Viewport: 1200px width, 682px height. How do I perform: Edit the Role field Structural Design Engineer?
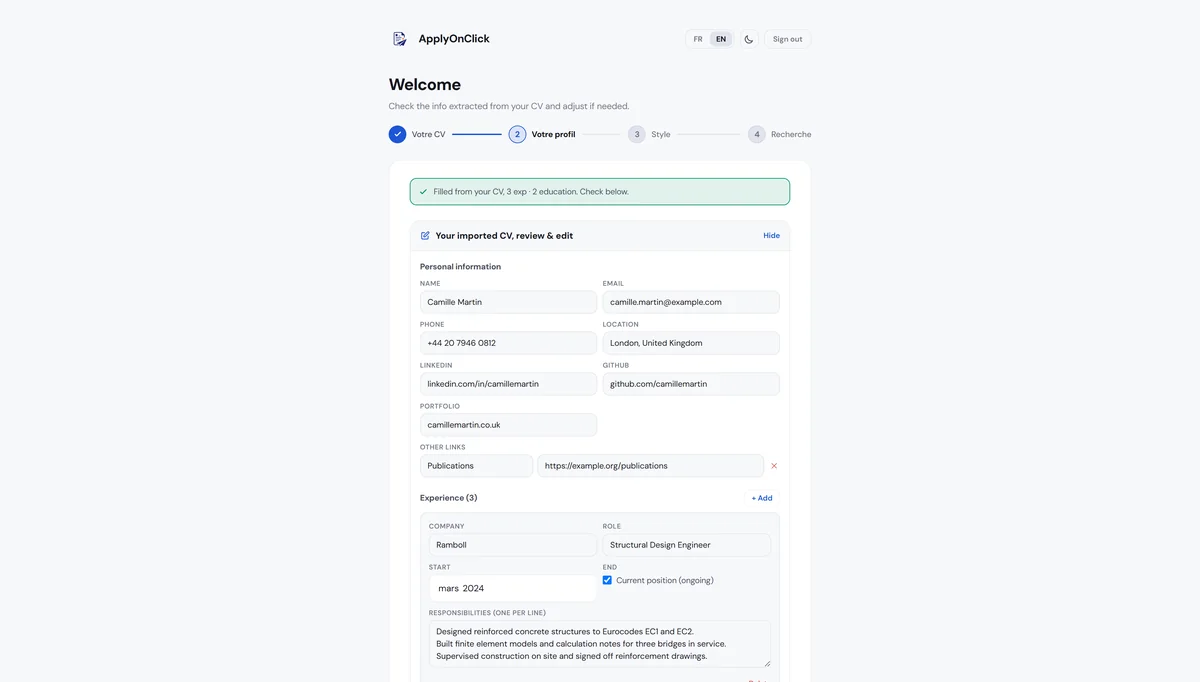[687, 545]
